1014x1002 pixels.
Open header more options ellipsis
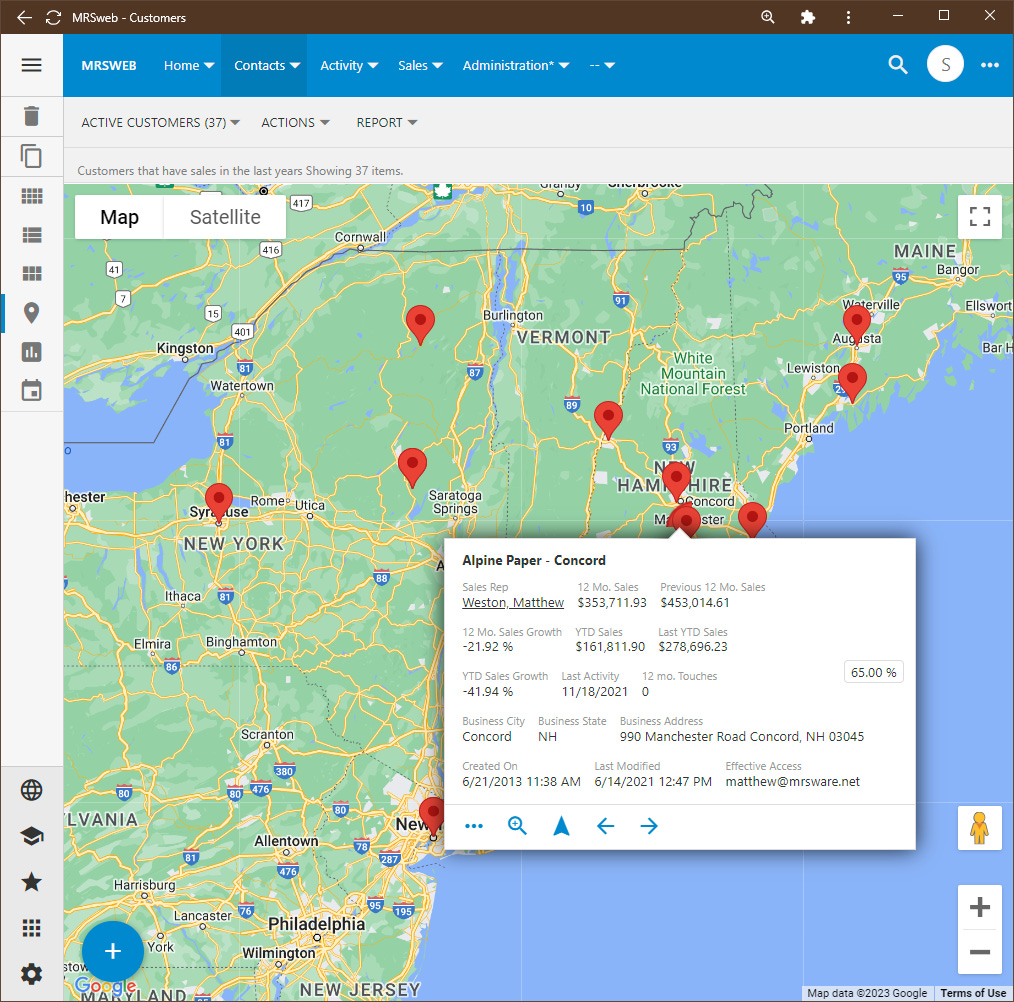coord(989,65)
